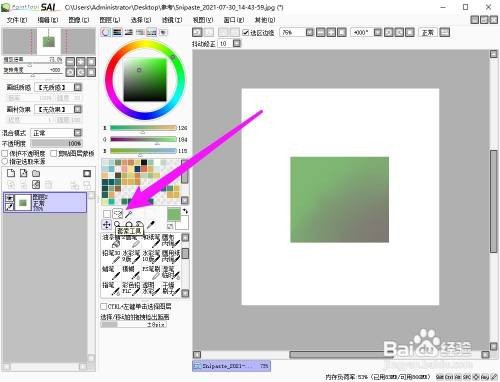Viewport: 500px width, 382px height.
Task: Enable 剪贴图层蒙板 checkbox
Action: [53, 153]
